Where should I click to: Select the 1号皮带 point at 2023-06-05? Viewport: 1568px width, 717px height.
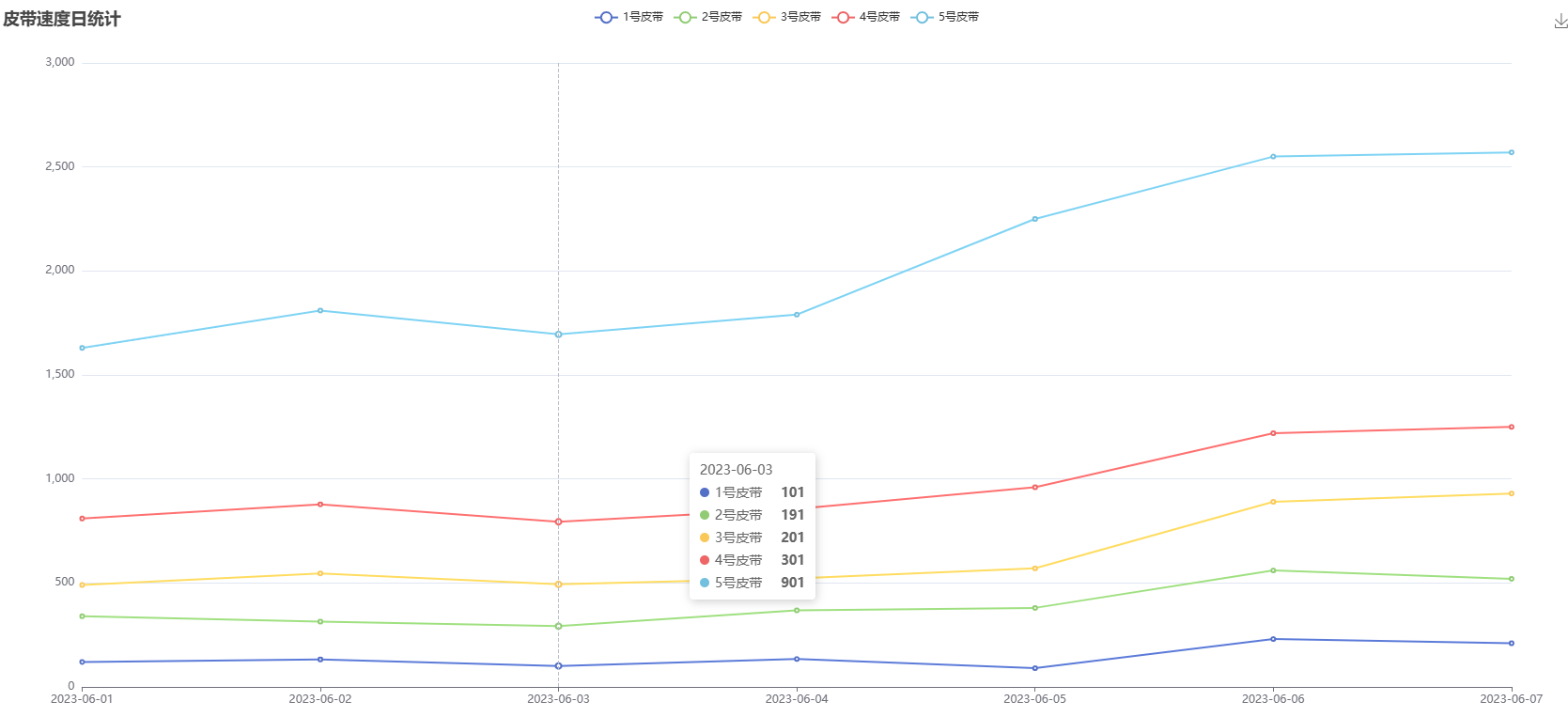point(1035,668)
